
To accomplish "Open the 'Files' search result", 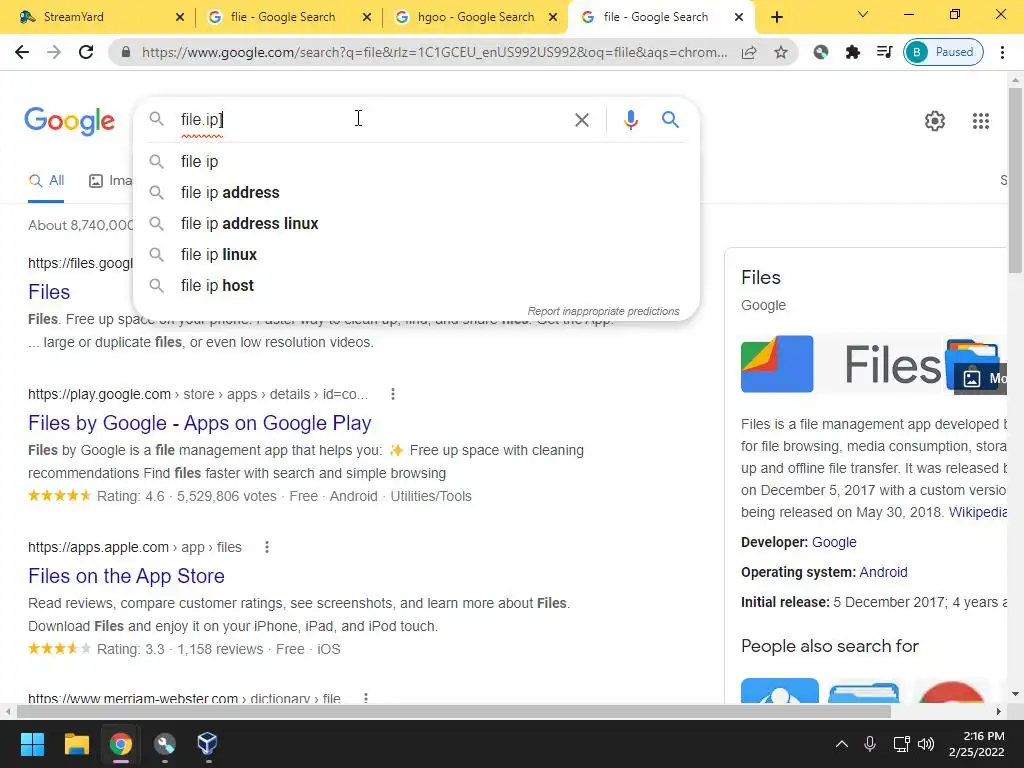I will tap(49, 292).
